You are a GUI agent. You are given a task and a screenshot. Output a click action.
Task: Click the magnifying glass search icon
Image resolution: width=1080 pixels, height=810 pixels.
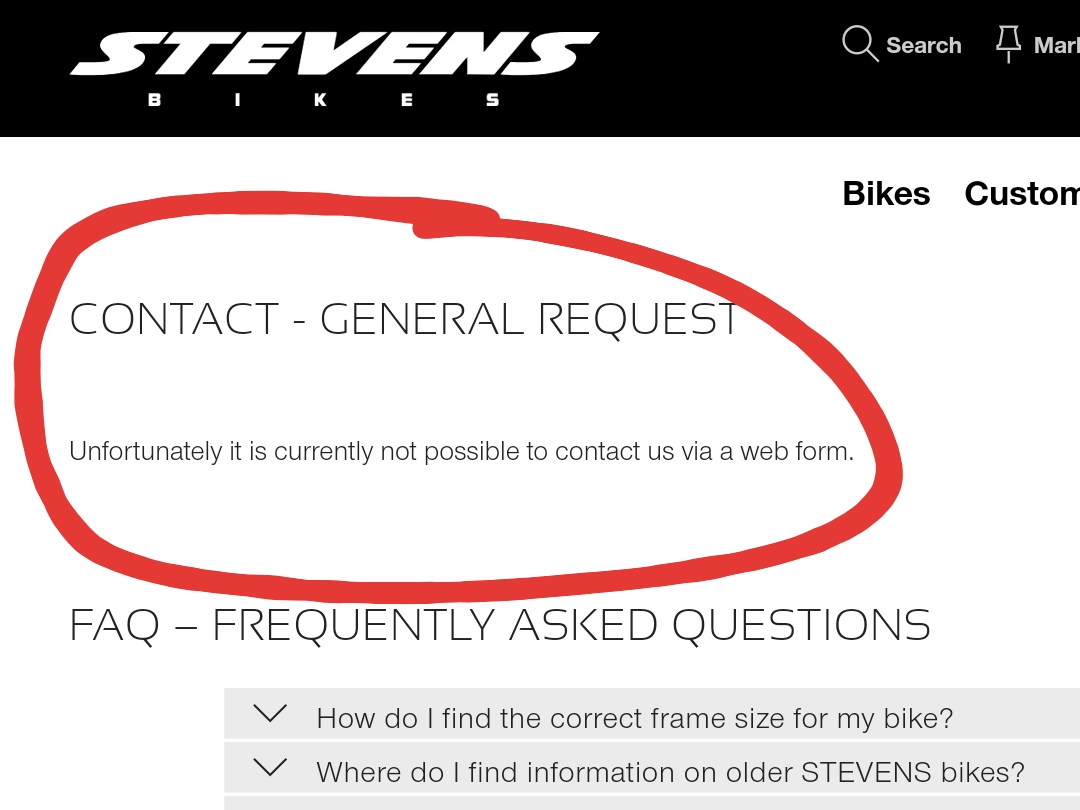[x=859, y=44]
